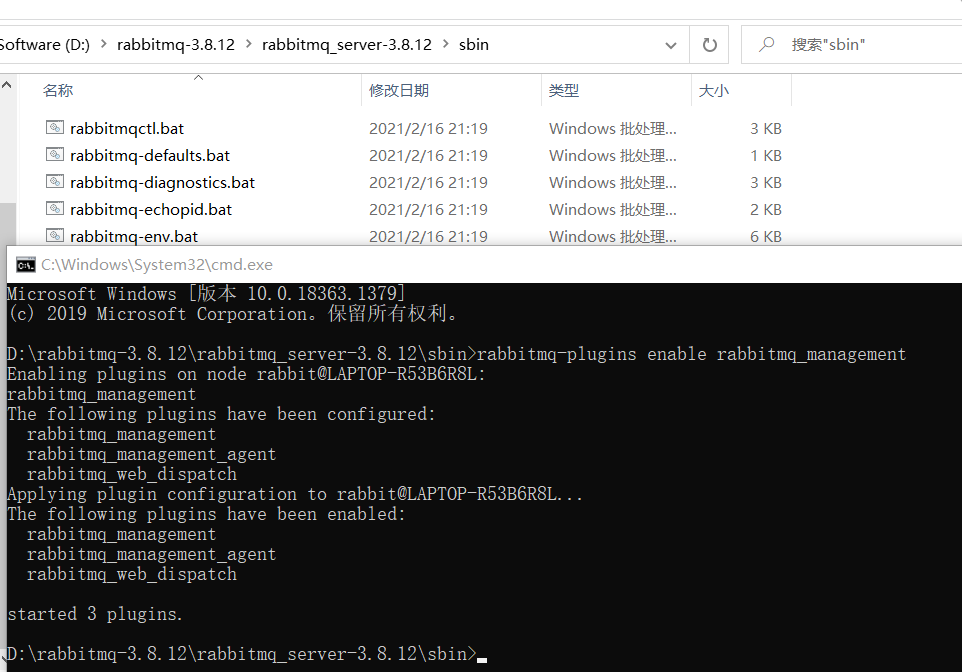Click the rabbitmq-env.bat file icon
The image size is (962, 672).
pyautogui.click(x=55, y=236)
